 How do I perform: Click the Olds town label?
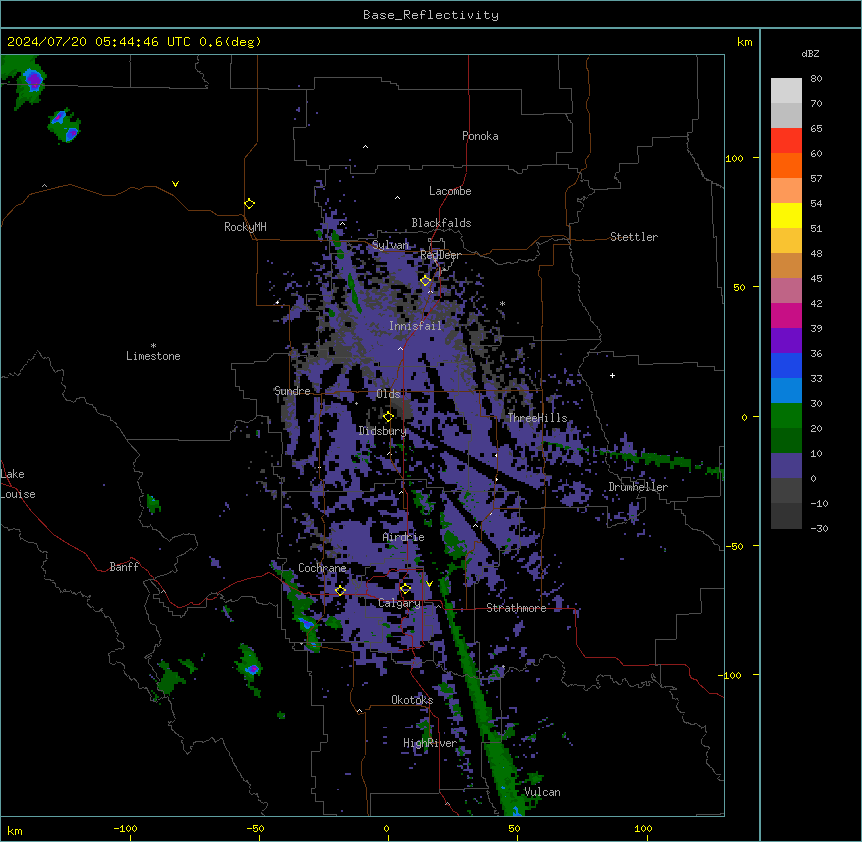coord(388,394)
